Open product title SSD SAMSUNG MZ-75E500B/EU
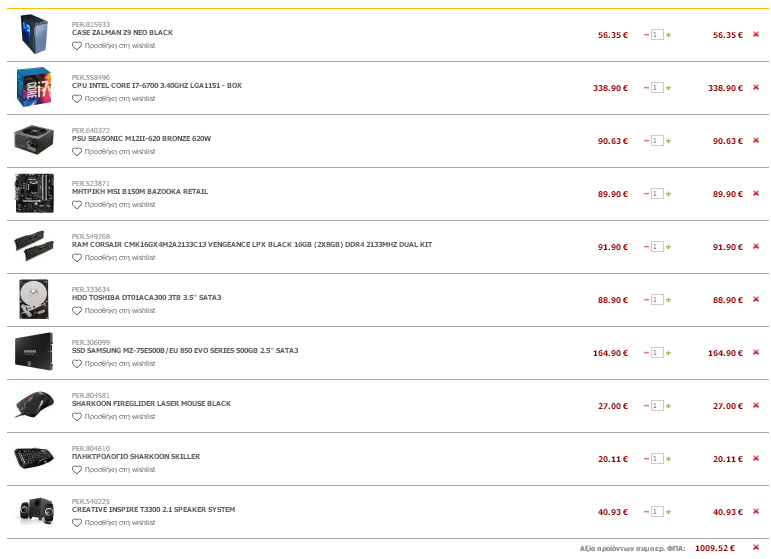This screenshot has width=771, height=559. [185, 351]
